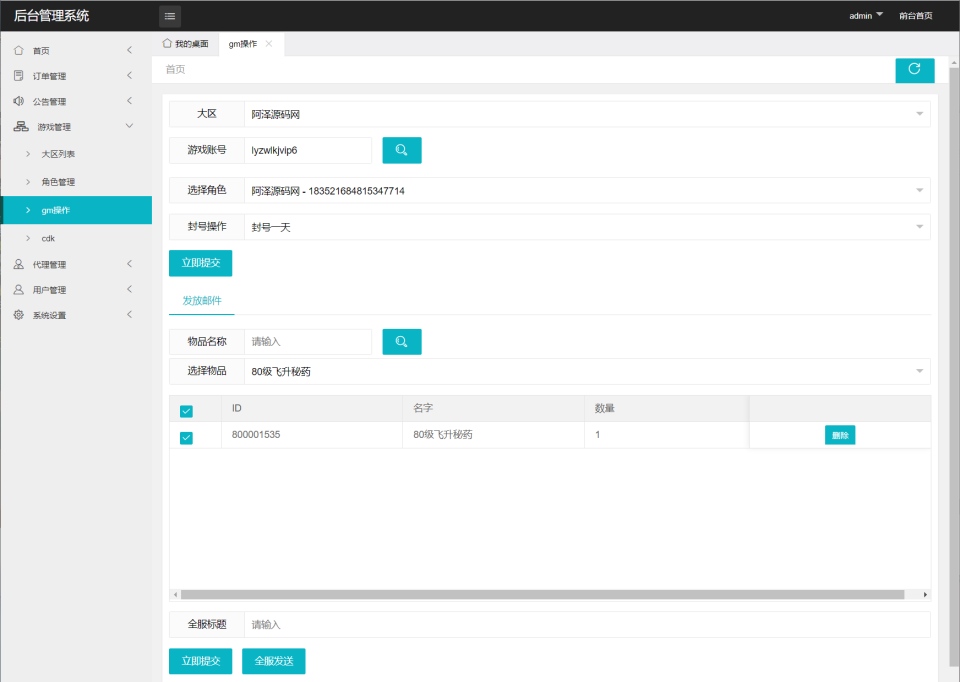Viewport: 960px width, 682px height.
Task: Open the cdk menu item
Action: (48, 238)
